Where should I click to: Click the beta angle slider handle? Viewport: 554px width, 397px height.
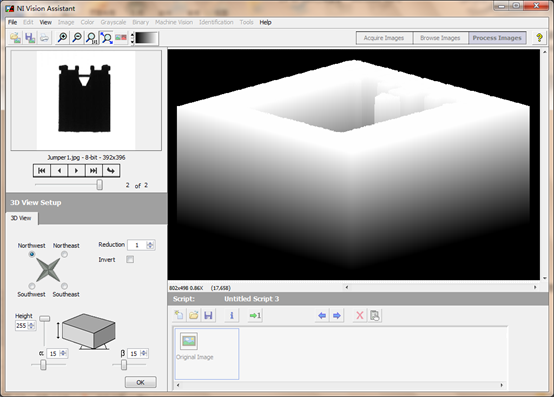[124, 365]
